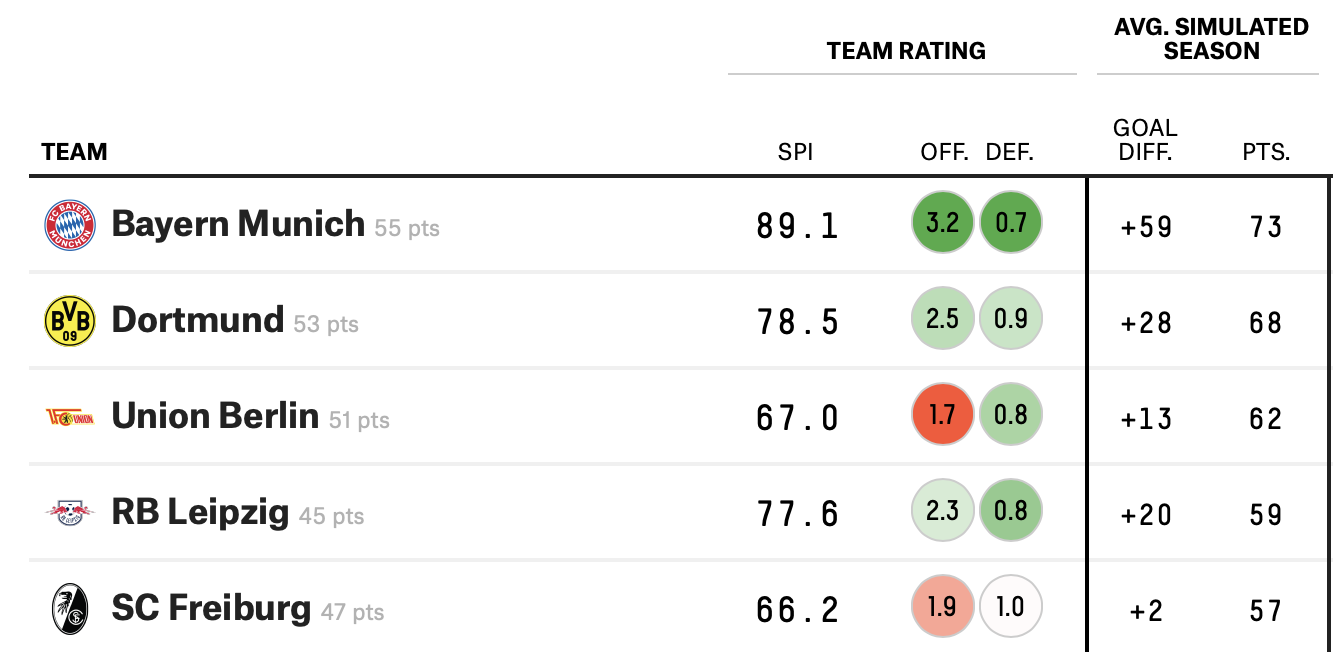
Task: Open the Bayern Munich team name link
Action: coord(238,223)
